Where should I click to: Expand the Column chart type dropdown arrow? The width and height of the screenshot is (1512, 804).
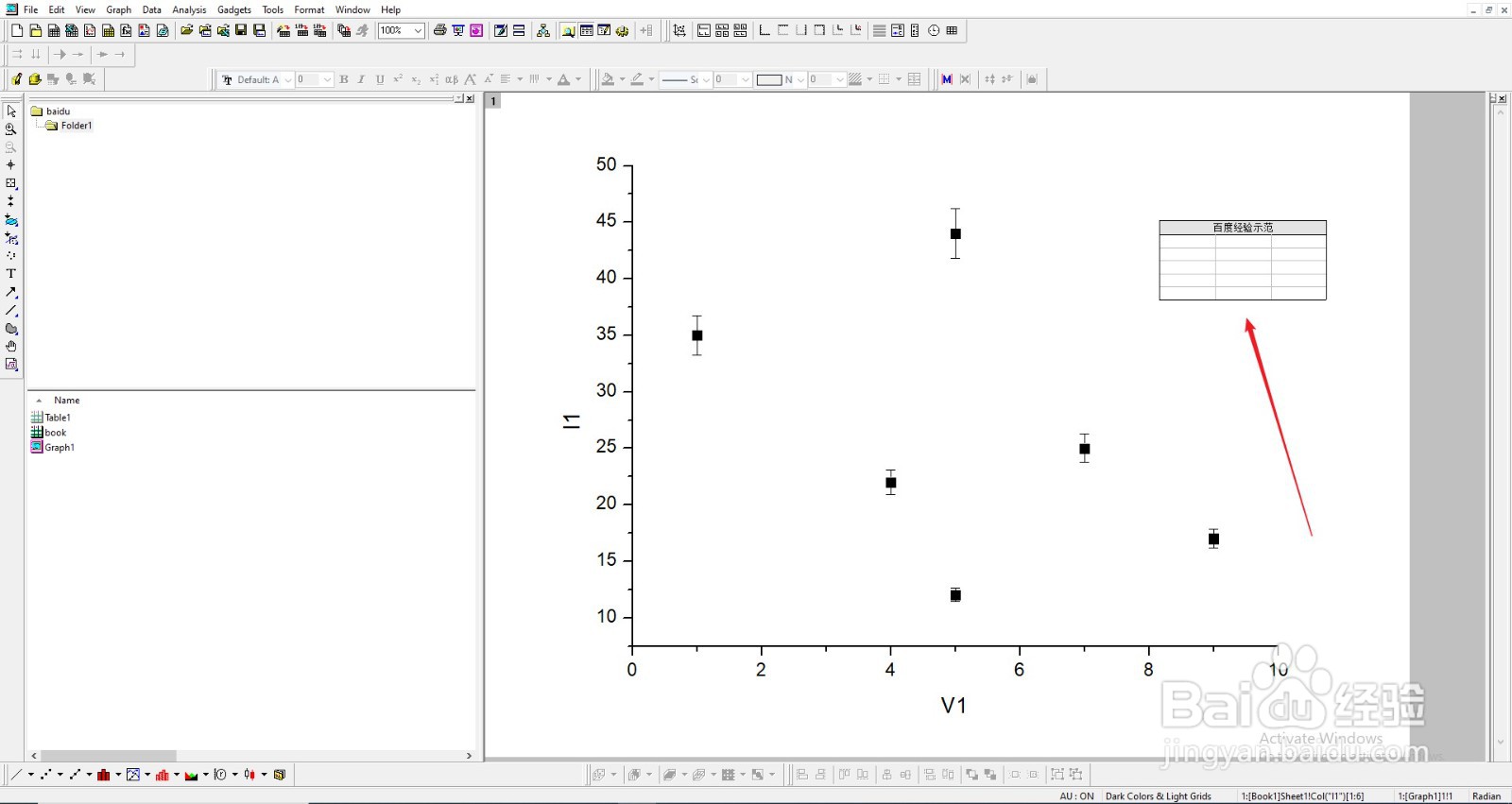[118, 775]
